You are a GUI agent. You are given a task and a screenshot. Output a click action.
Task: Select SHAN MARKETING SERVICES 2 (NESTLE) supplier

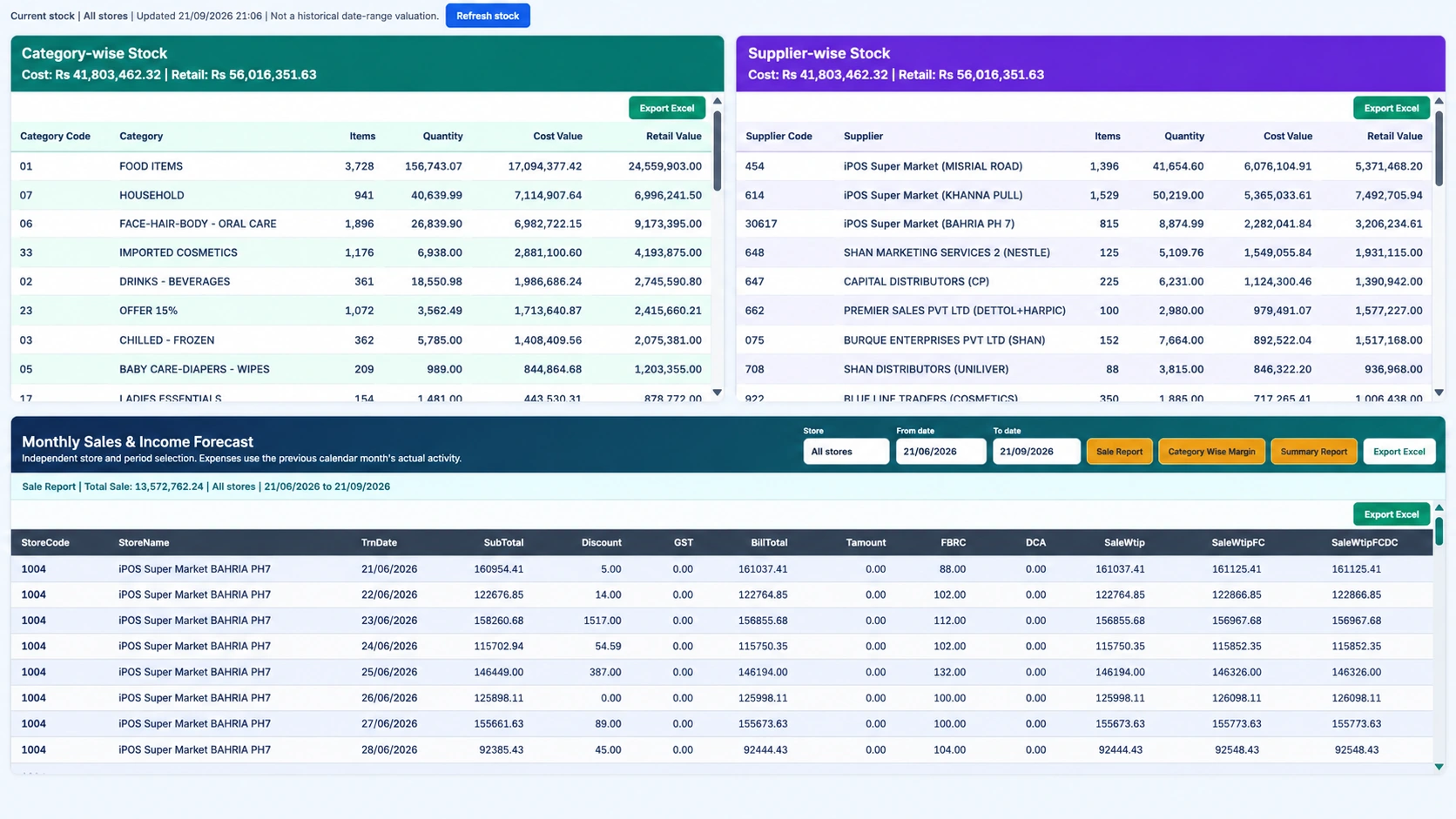click(1084, 252)
